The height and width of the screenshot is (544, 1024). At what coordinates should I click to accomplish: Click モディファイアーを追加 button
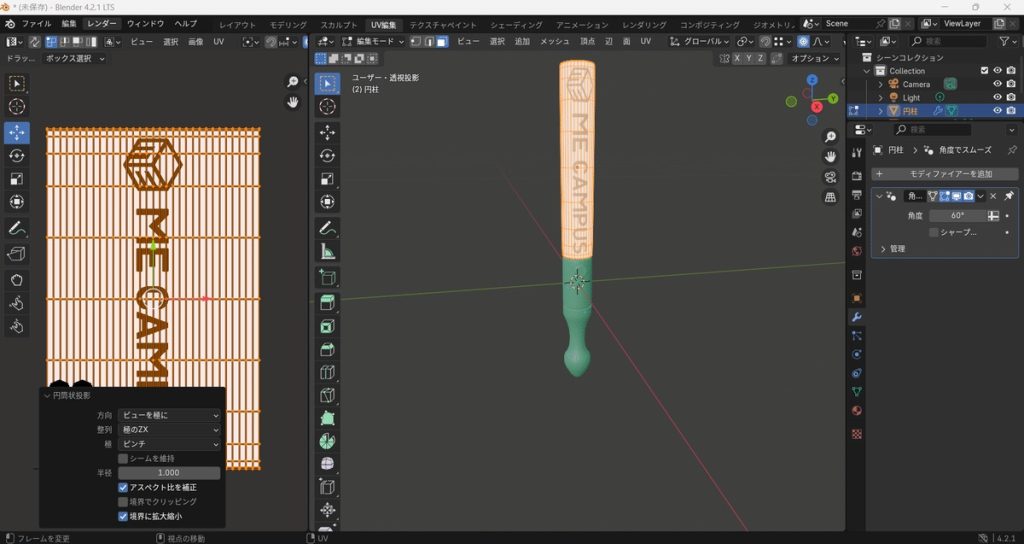945,174
